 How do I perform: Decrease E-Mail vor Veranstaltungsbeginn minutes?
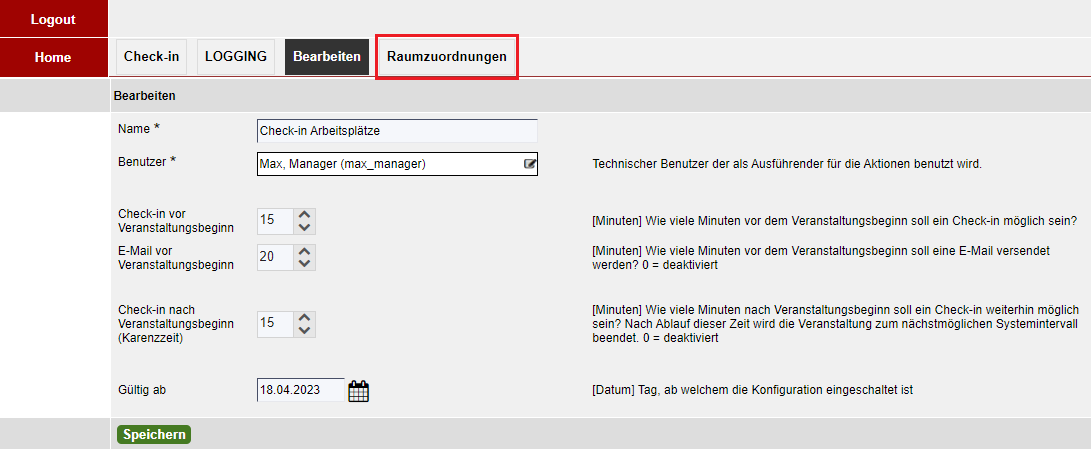coord(304,263)
